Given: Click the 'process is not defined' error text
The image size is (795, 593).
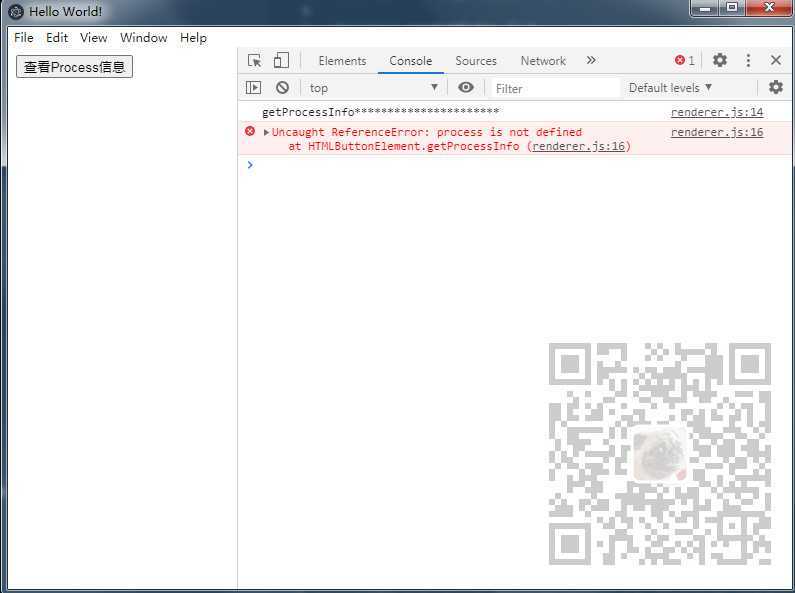Looking at the screenshot, I should pos(510,132).
